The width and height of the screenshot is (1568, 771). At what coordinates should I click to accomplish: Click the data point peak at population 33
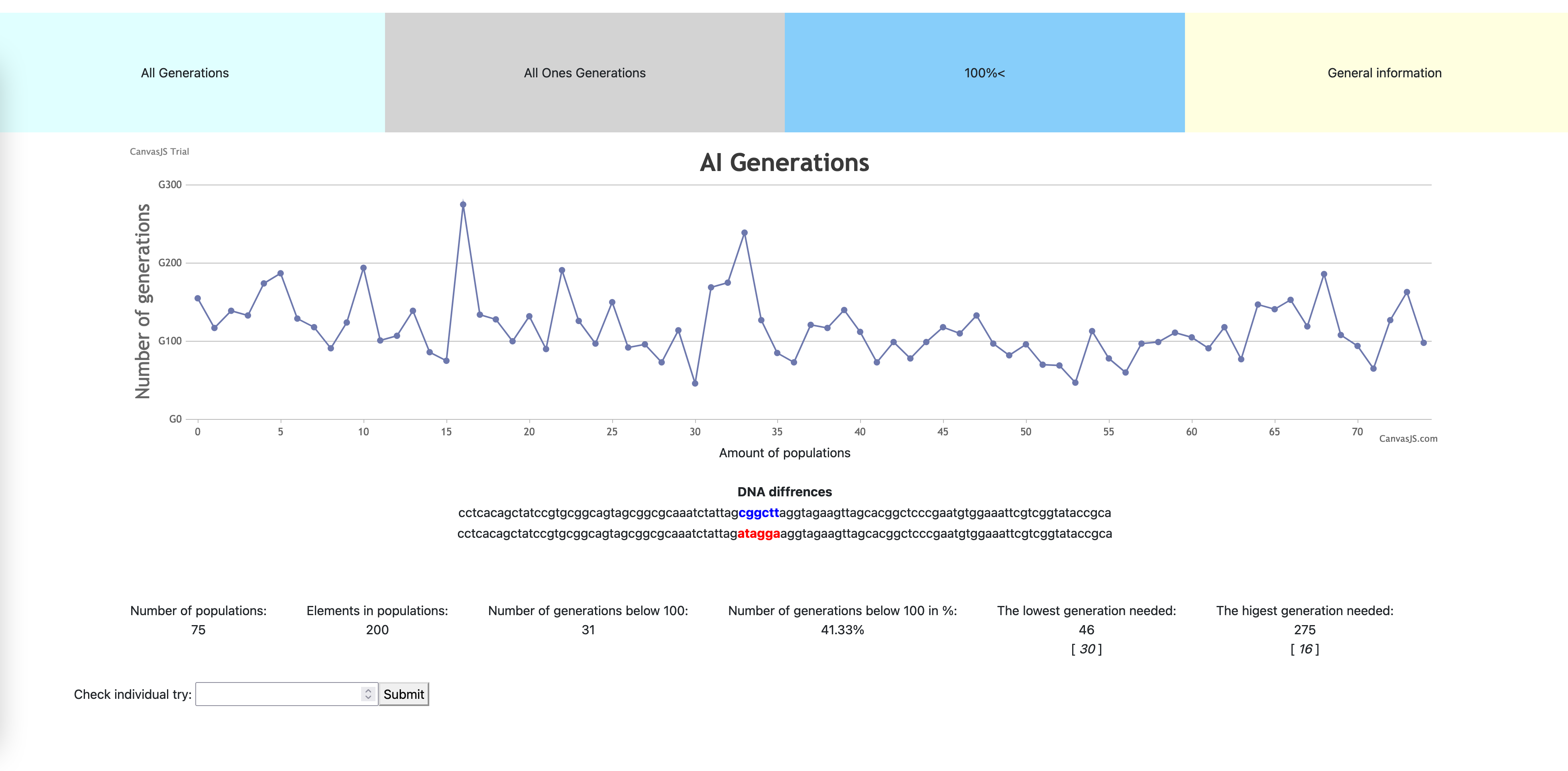click(x=745, y=233)
